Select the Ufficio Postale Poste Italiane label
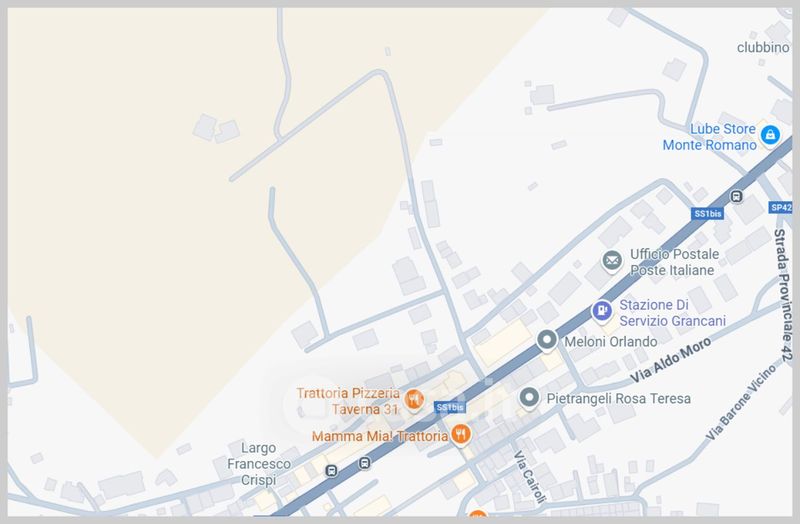Screen dimensions: 800x524 point(674,262)
